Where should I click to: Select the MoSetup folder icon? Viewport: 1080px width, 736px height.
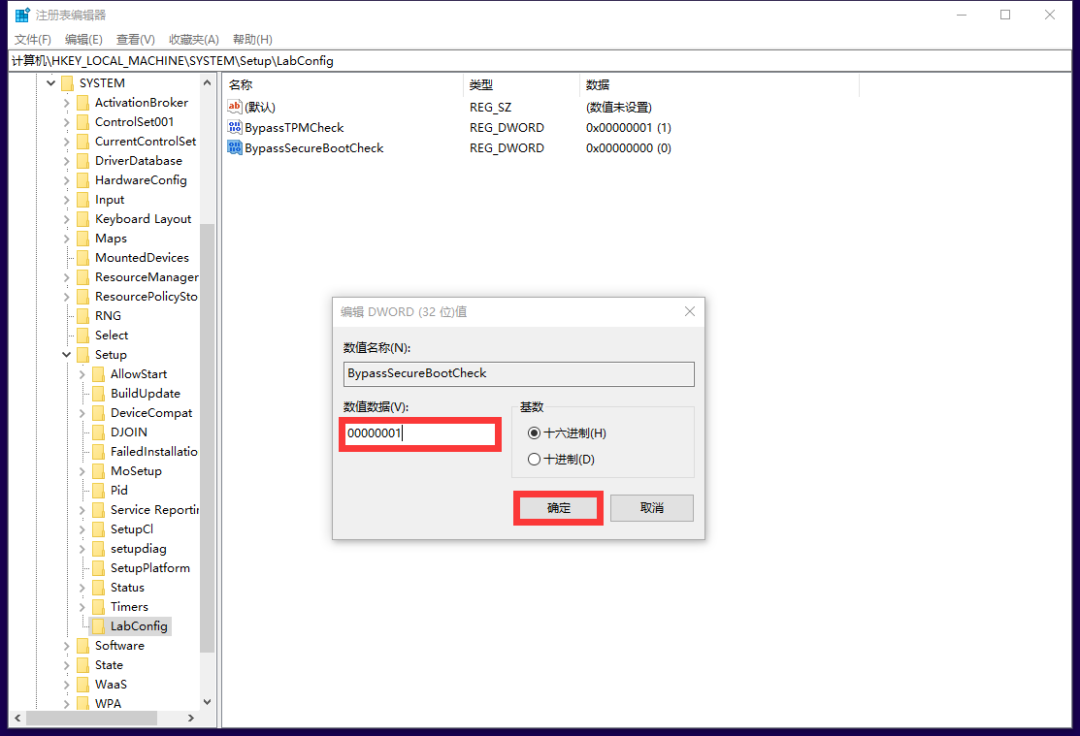pyautogui.click(x=98, y=471)
